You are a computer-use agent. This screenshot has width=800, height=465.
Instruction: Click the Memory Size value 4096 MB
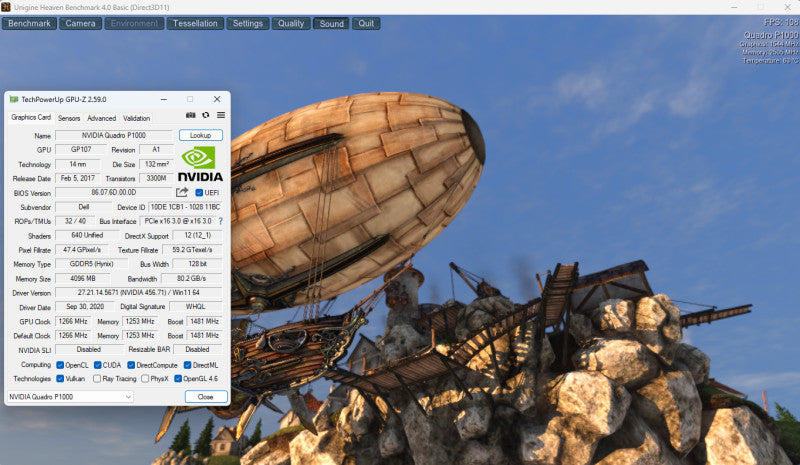point(83,278)
